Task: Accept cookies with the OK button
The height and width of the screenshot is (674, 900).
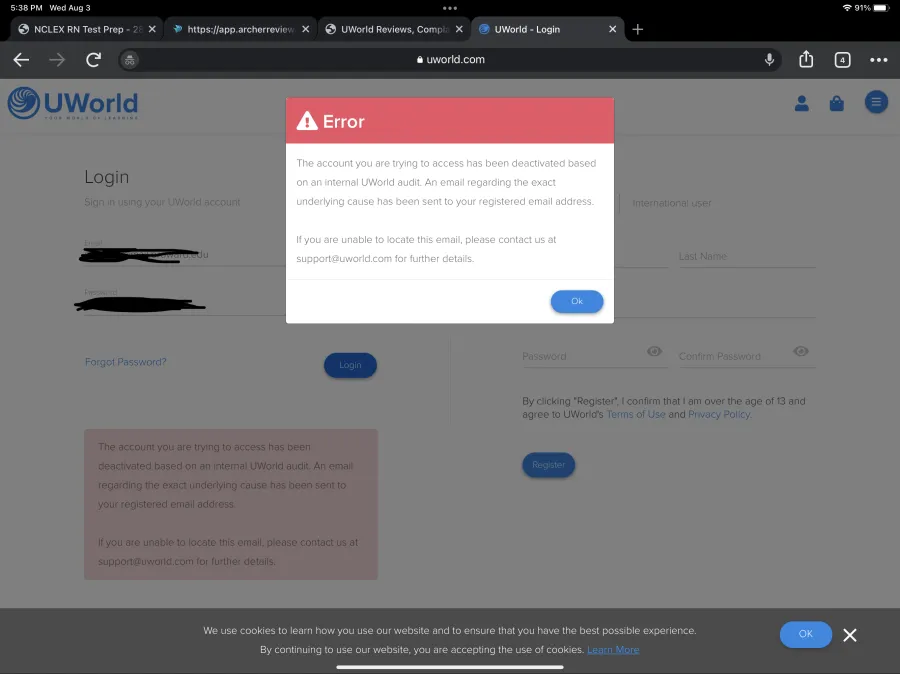Action: point(805,634)
